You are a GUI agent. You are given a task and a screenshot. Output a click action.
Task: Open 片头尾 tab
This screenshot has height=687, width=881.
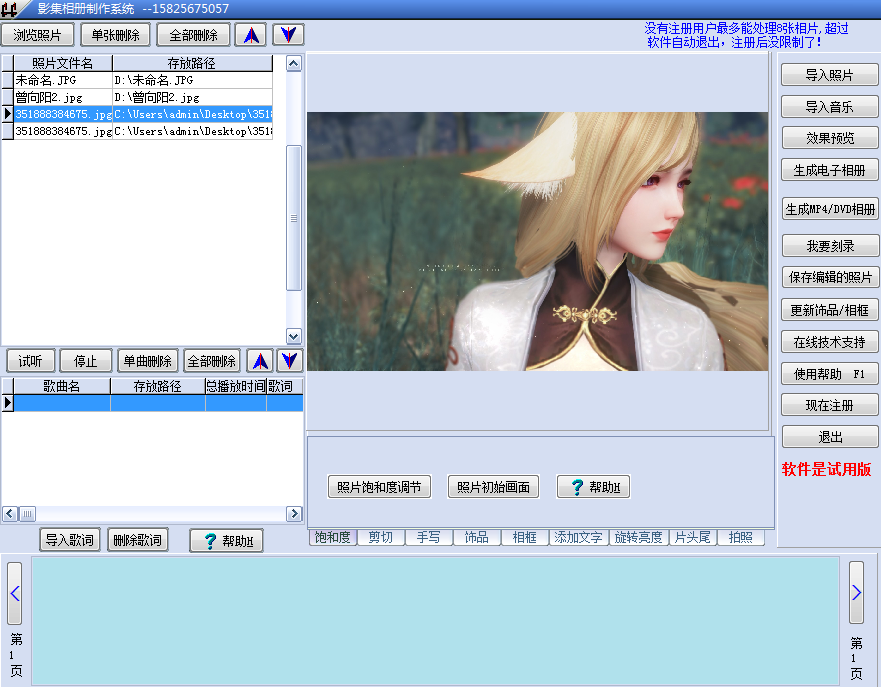pos(693,538)
